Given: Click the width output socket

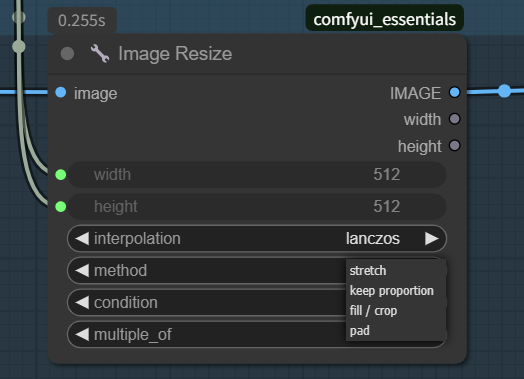Looking at the screenshot, I should tap(454, 119).
